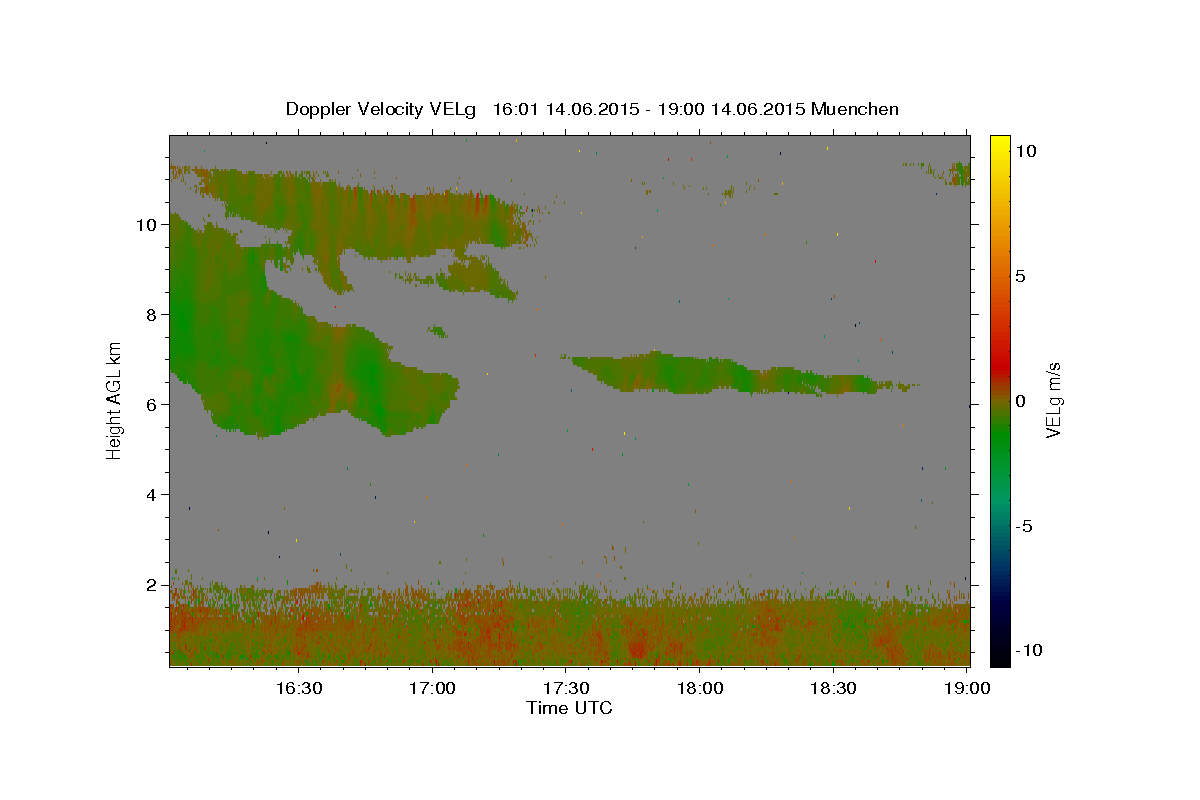
Task: Pick the dark bottom of the colorbar
Action: [1000, 650]
